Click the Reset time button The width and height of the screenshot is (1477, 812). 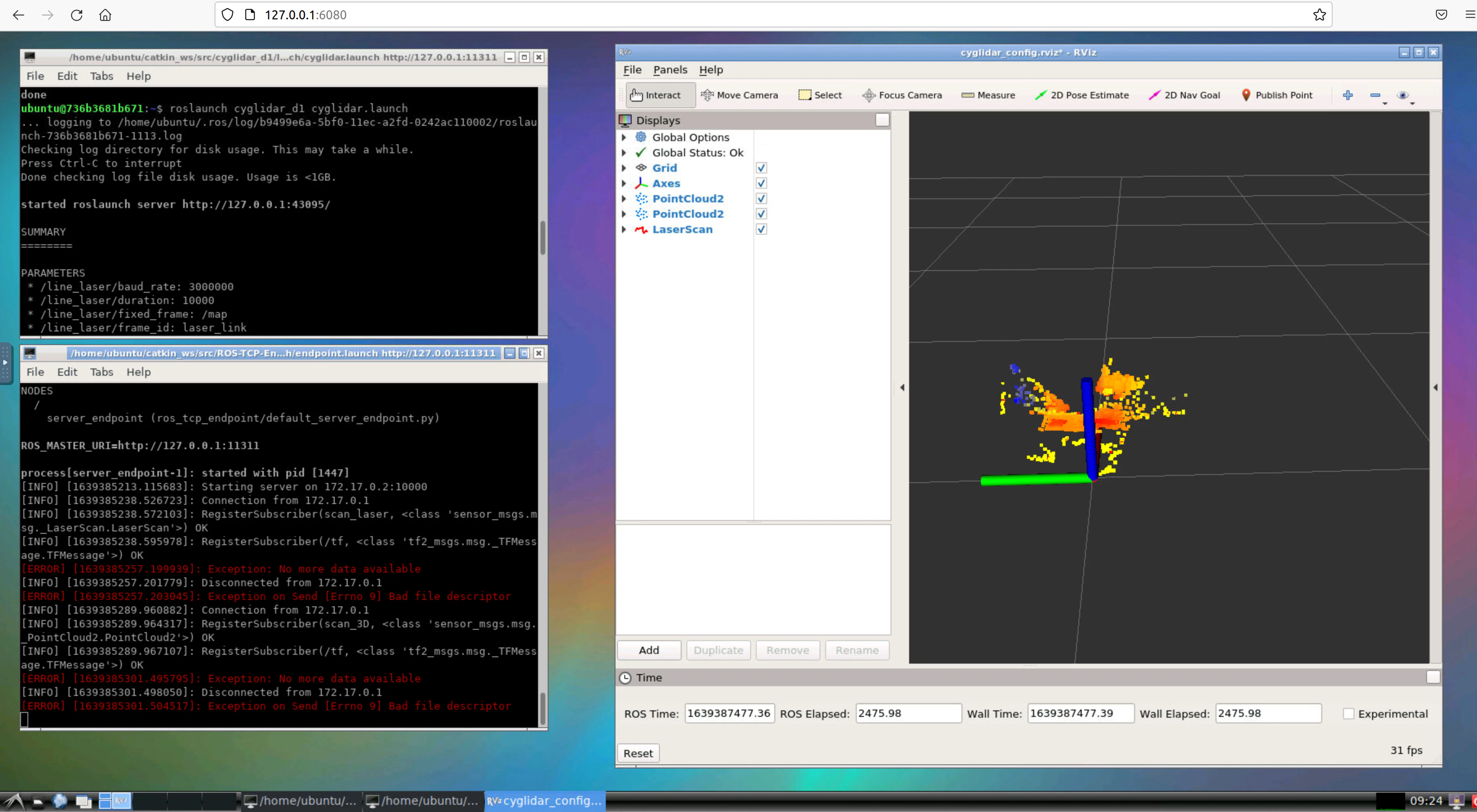pyautogui.click(x=638, y=753)
